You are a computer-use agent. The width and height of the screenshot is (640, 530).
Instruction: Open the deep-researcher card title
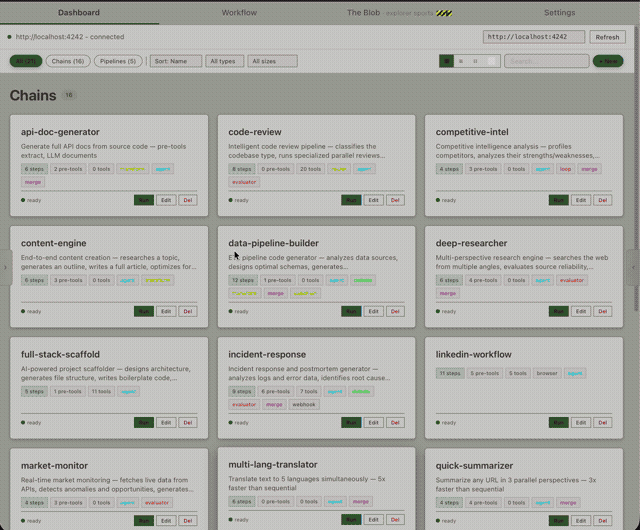[x=471, y=243]
